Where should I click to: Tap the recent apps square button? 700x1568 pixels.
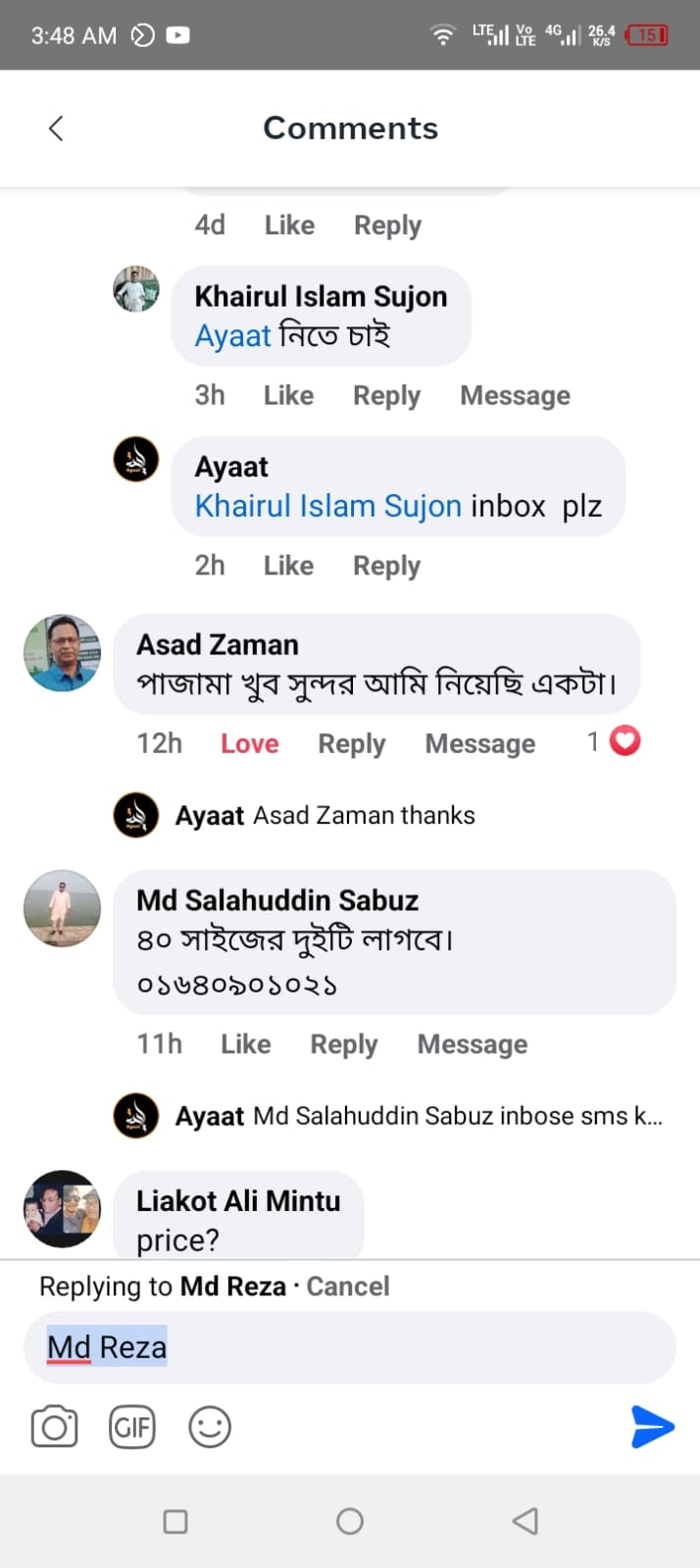click(175, 1521)
